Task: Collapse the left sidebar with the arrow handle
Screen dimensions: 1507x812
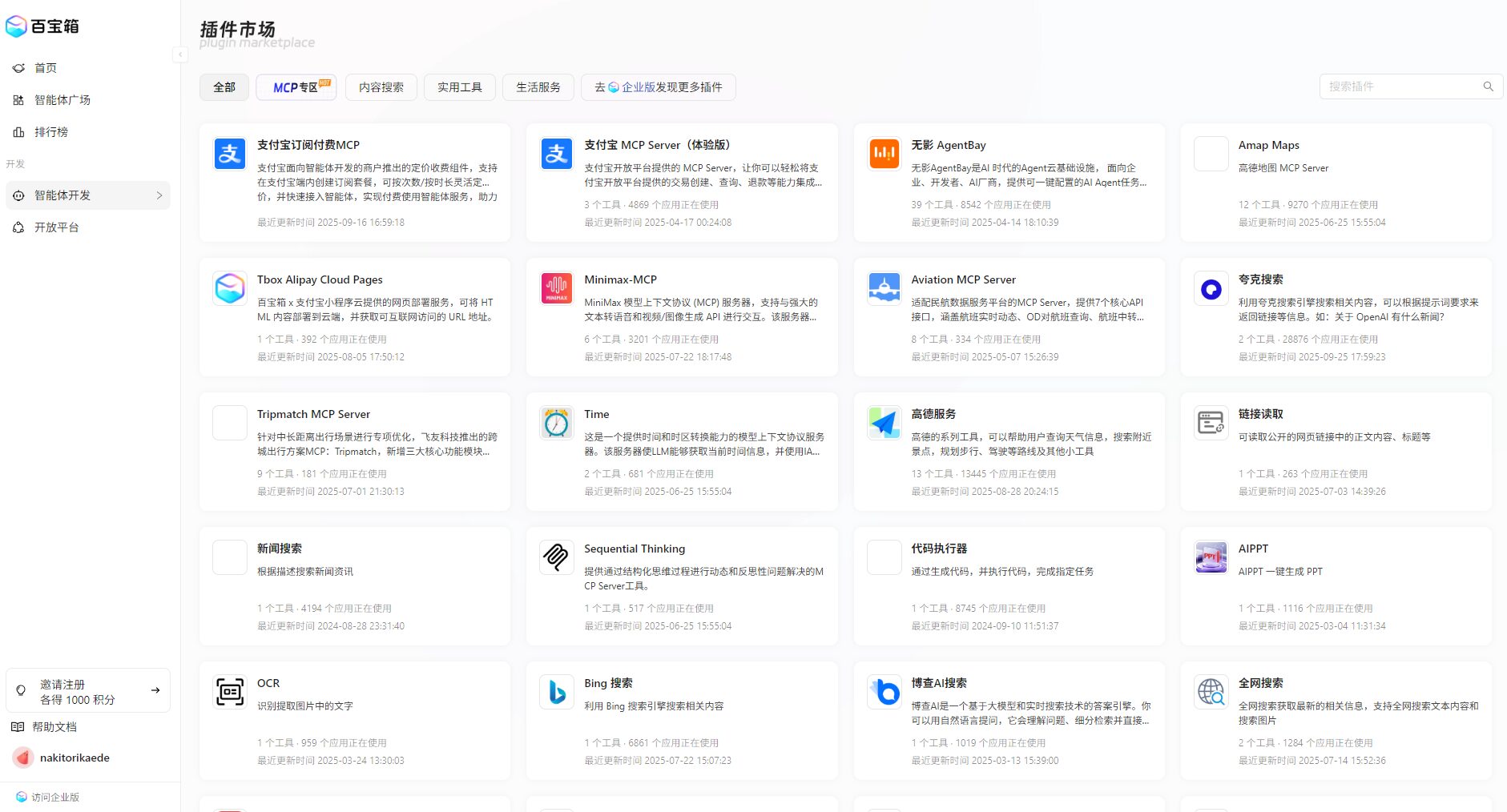Action: (x=180, y=54)
